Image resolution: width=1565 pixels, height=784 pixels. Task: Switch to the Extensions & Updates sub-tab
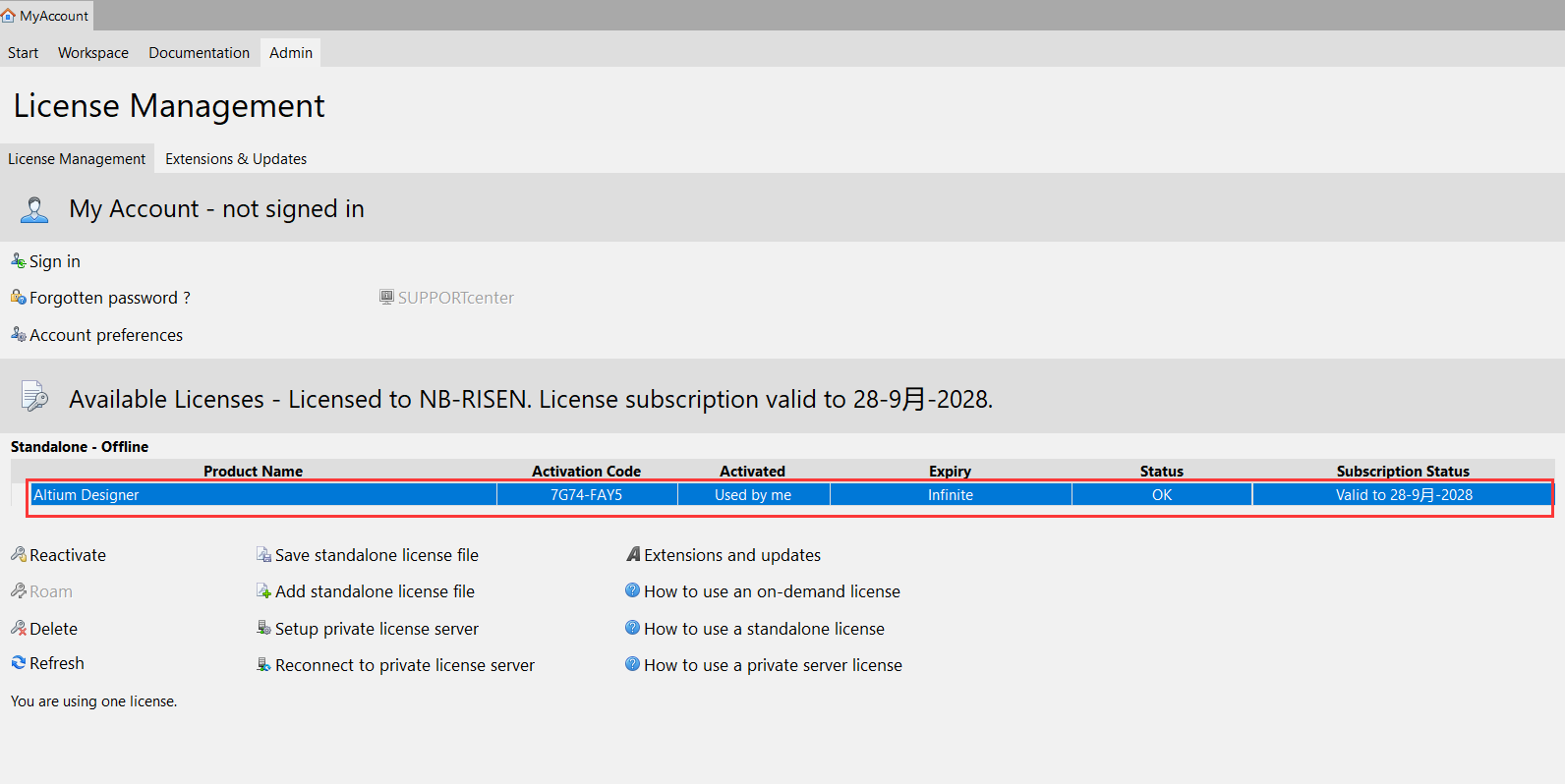point(236,159)
